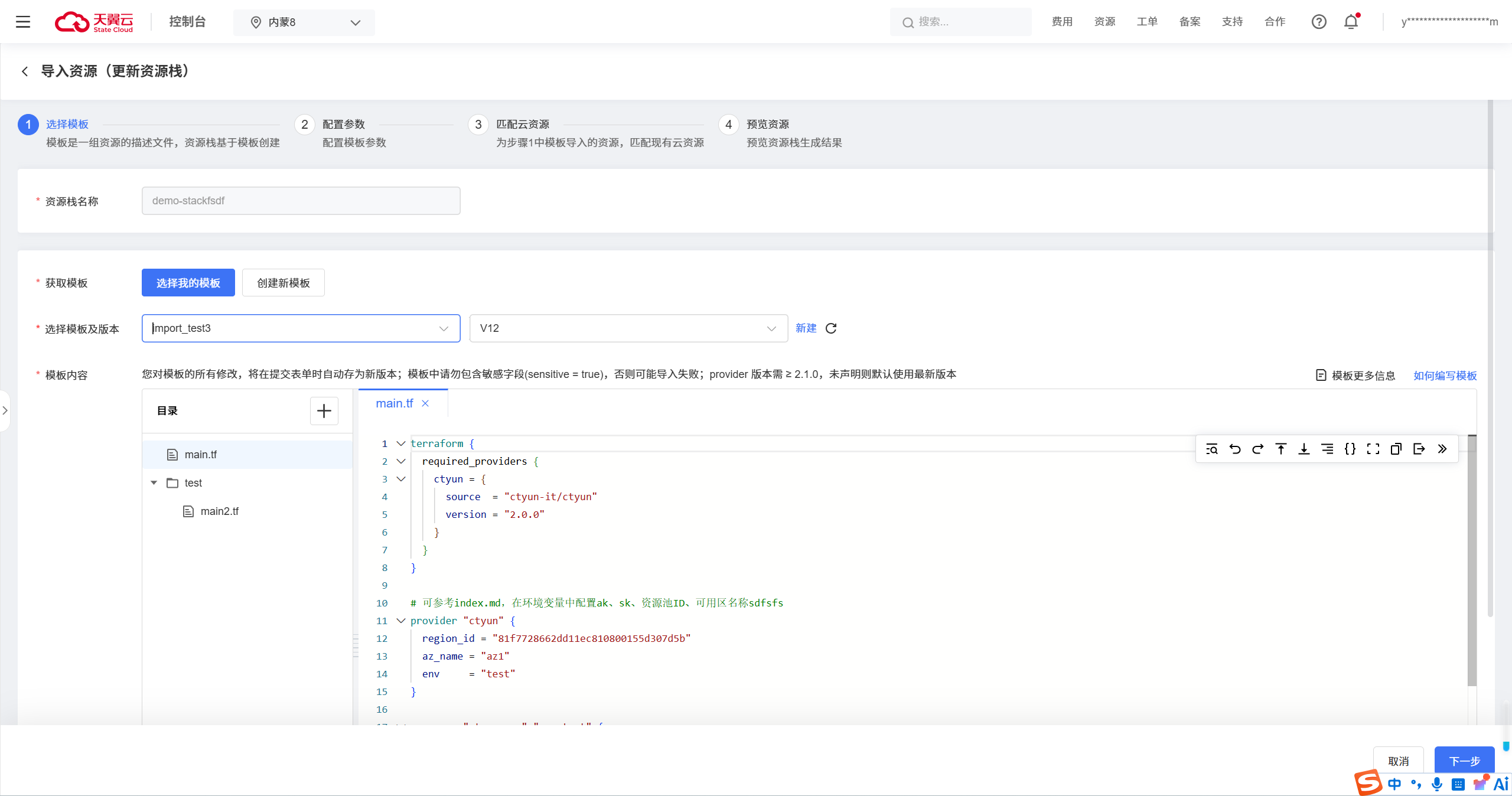This screenshot has width=1512, height=796.
Task: Add a new file with plus button
Action: 324,411
